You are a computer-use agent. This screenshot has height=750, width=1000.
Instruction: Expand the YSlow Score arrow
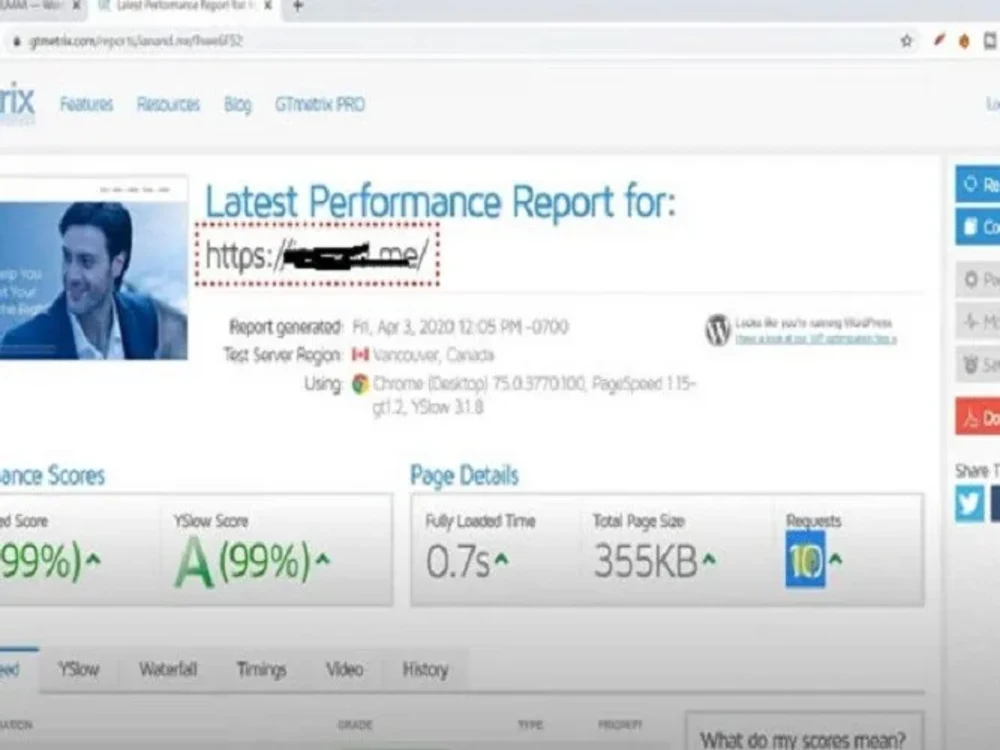click(323, 559)
